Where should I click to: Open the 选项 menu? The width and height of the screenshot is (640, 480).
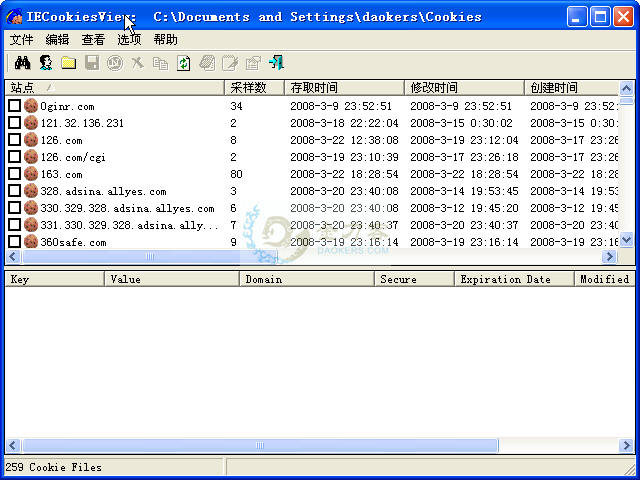[129, 40]
